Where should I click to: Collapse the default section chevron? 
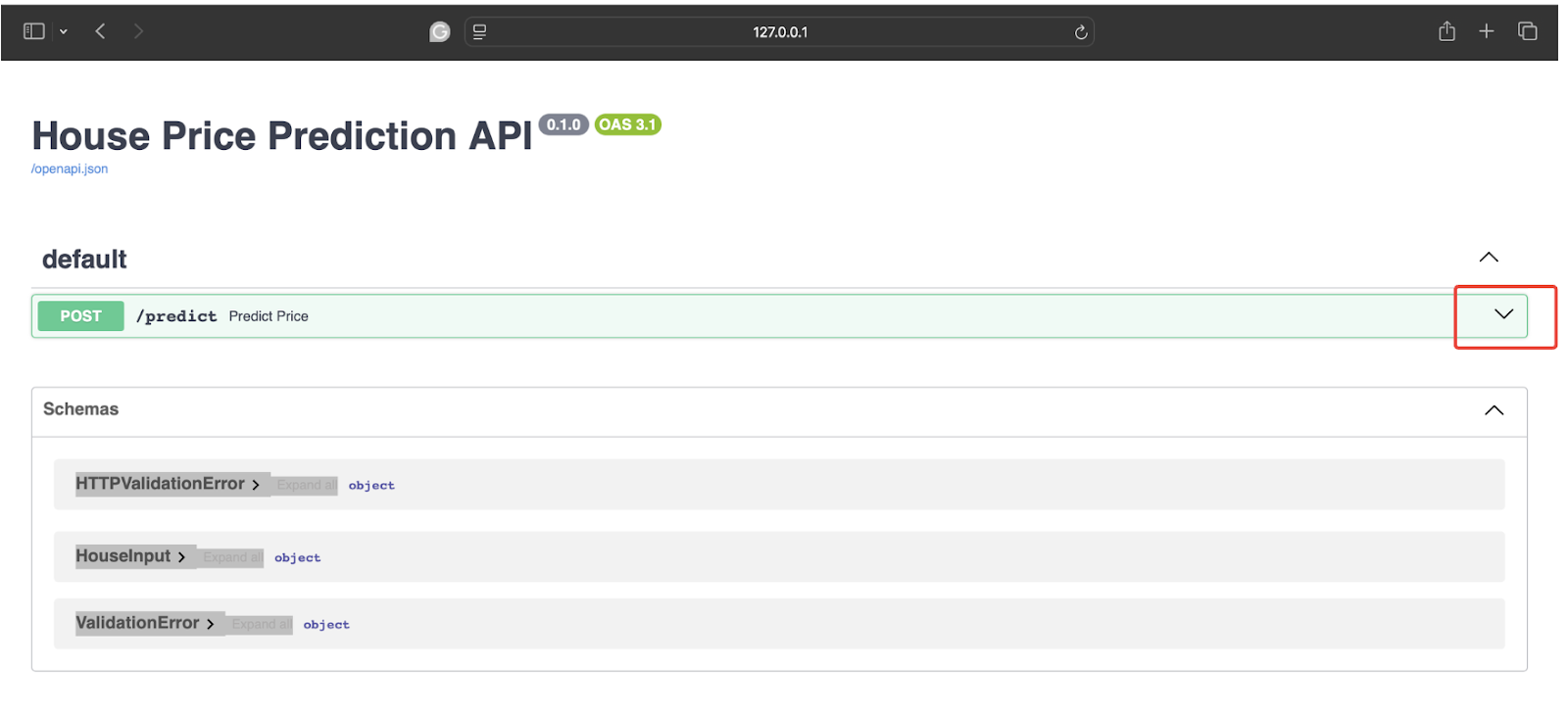pos(1488,258)
